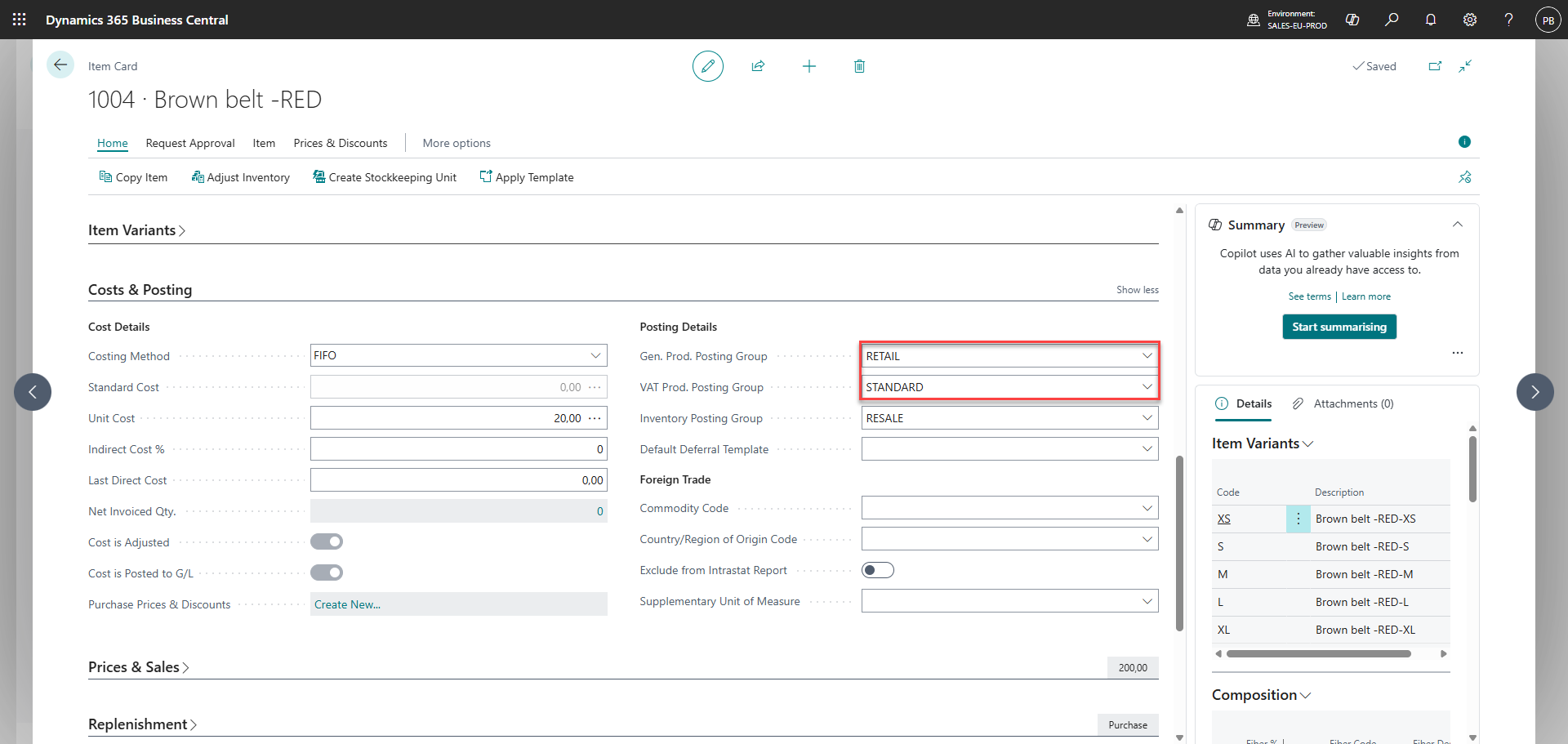The image size is (1568, 744).
Task: Open Default Deferral Template dropdown
Action: coord(1147,449)
